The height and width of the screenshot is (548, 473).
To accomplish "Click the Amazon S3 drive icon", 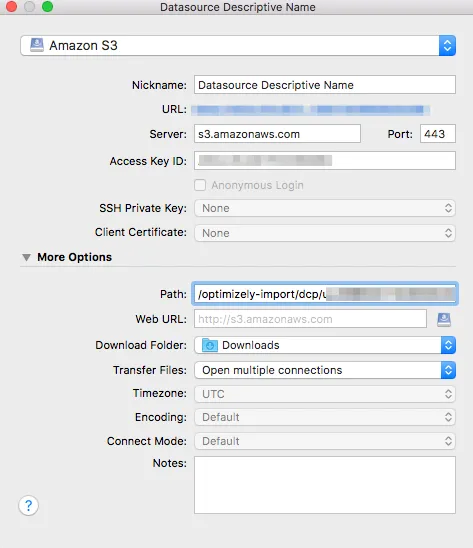I will coord(37,45).
